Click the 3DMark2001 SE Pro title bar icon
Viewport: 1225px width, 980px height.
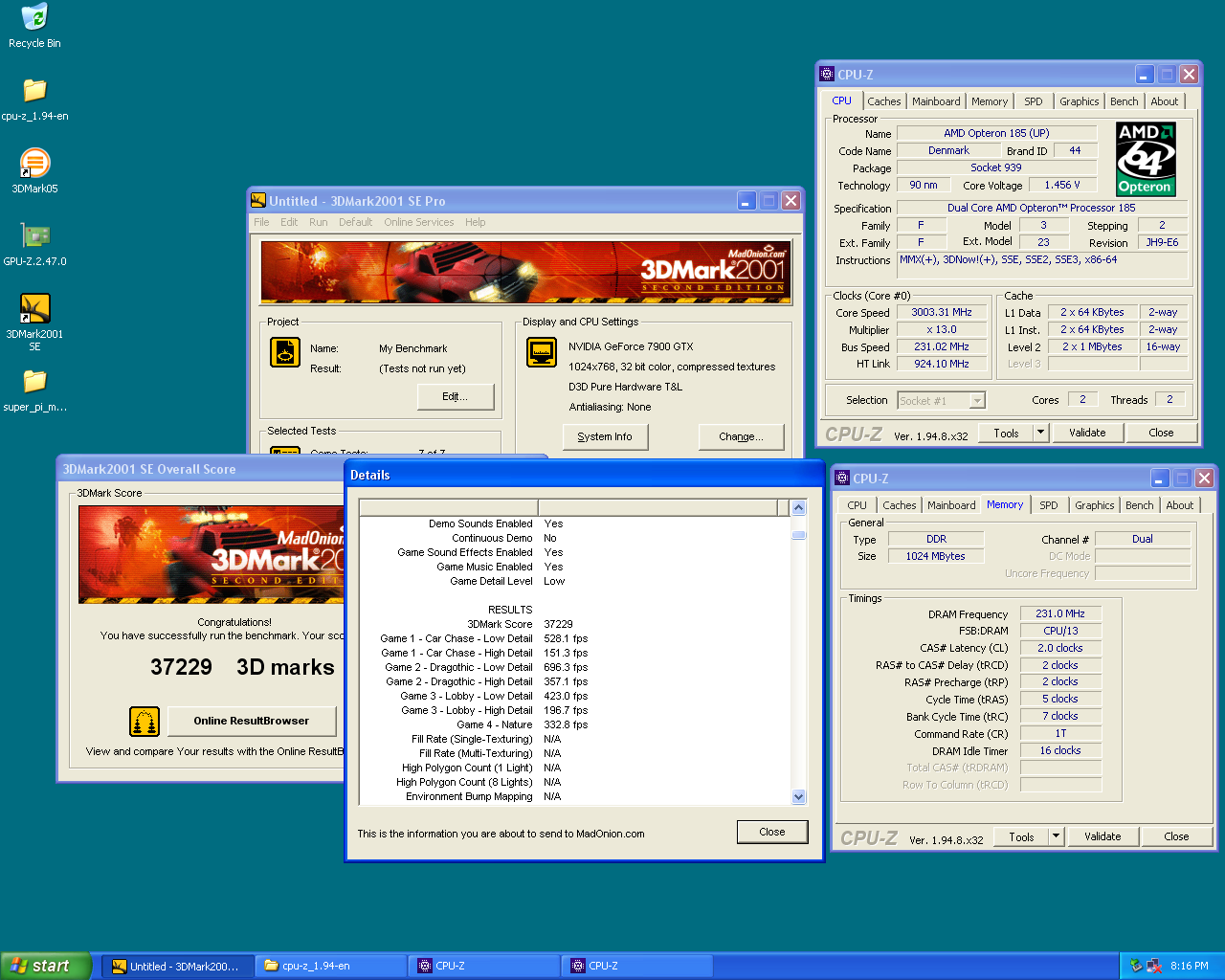(258, 201)
